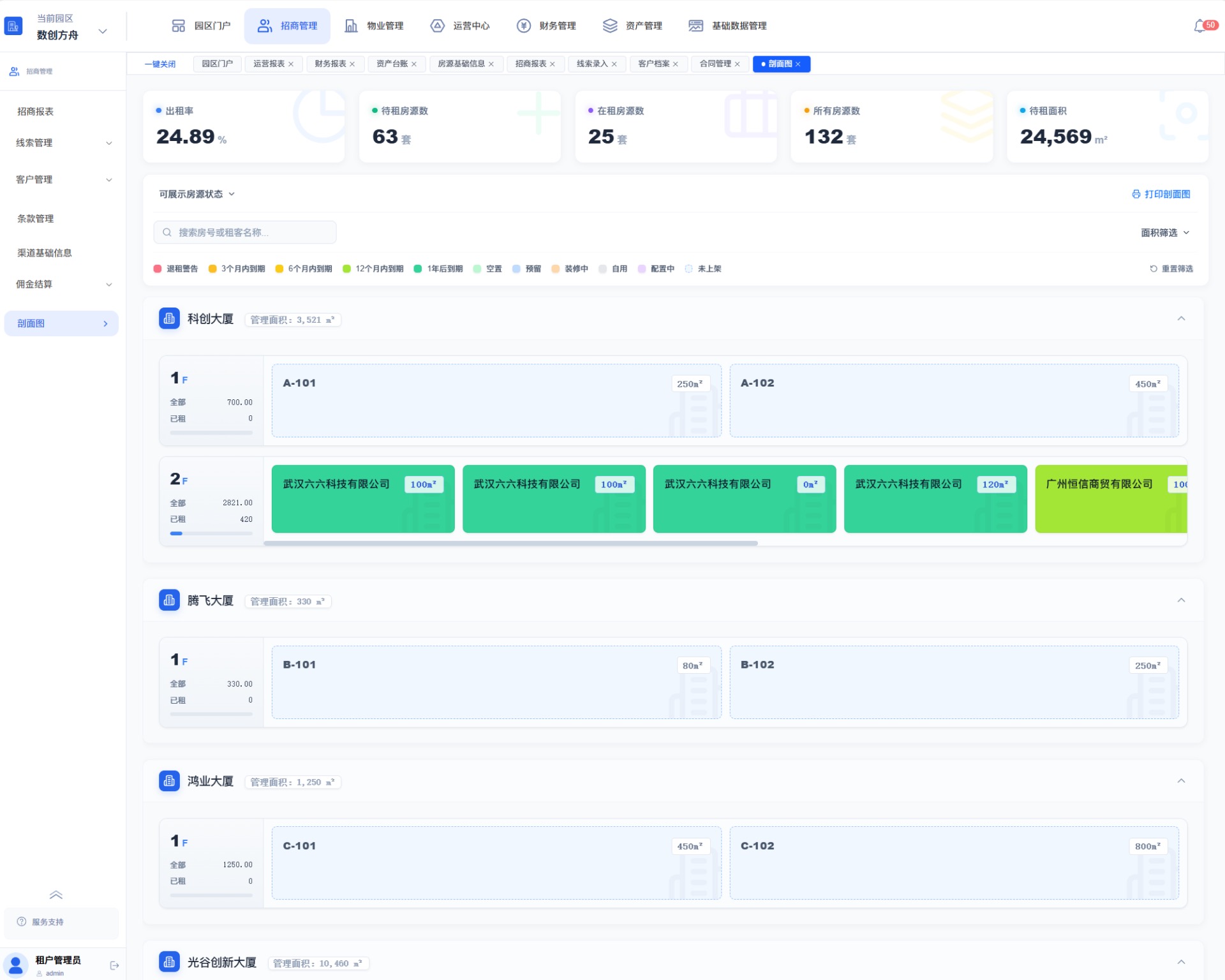
Task: Select room A-101 on the first floor
Action: [496, 401]
